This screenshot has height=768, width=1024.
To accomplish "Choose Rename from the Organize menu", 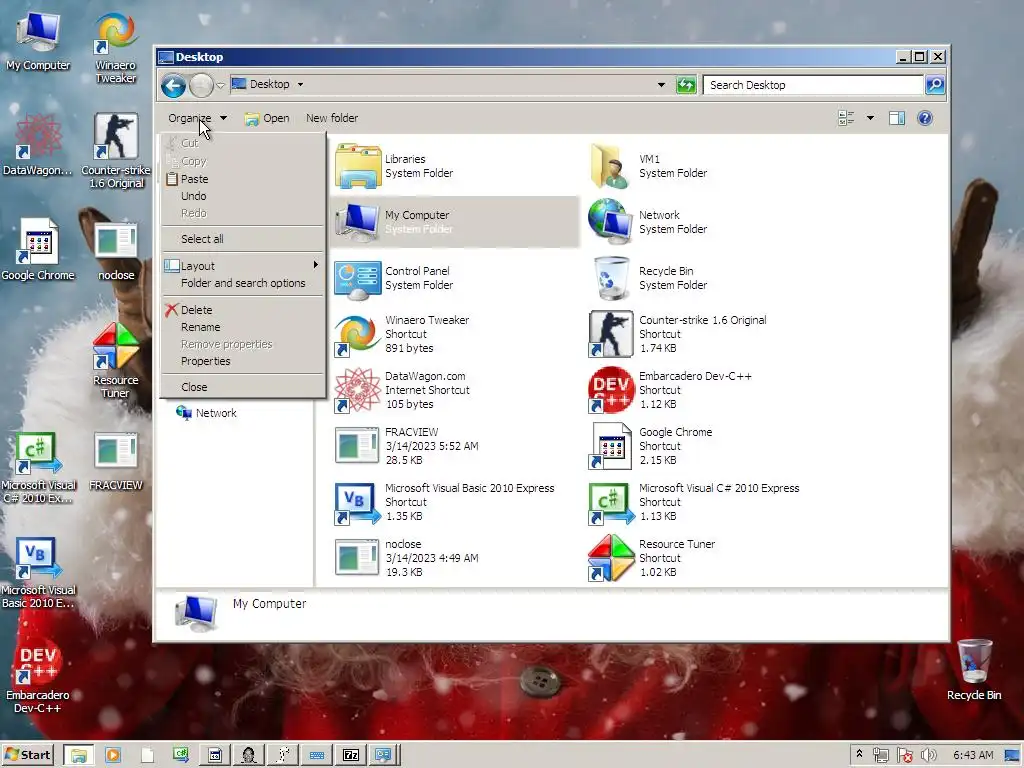I will [243, 327].
